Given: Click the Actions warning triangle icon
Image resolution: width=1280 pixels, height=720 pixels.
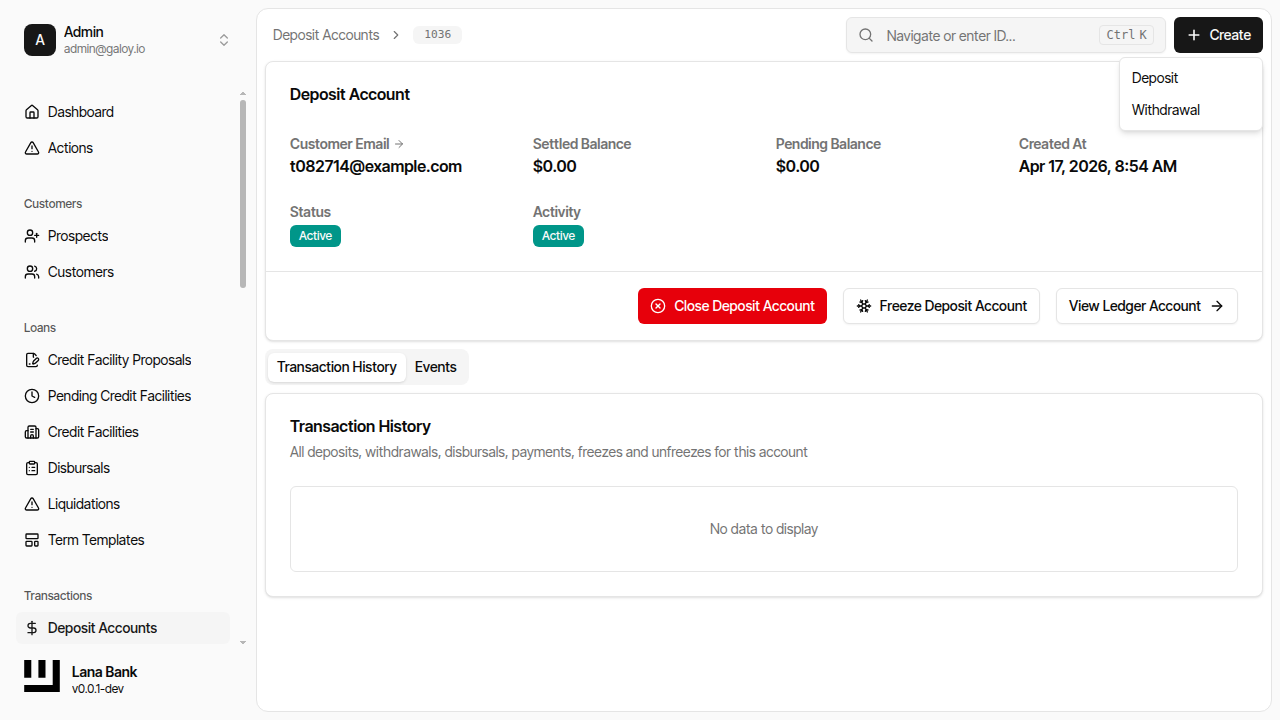Looking at the screenshot, I should (x=32, y=148).
